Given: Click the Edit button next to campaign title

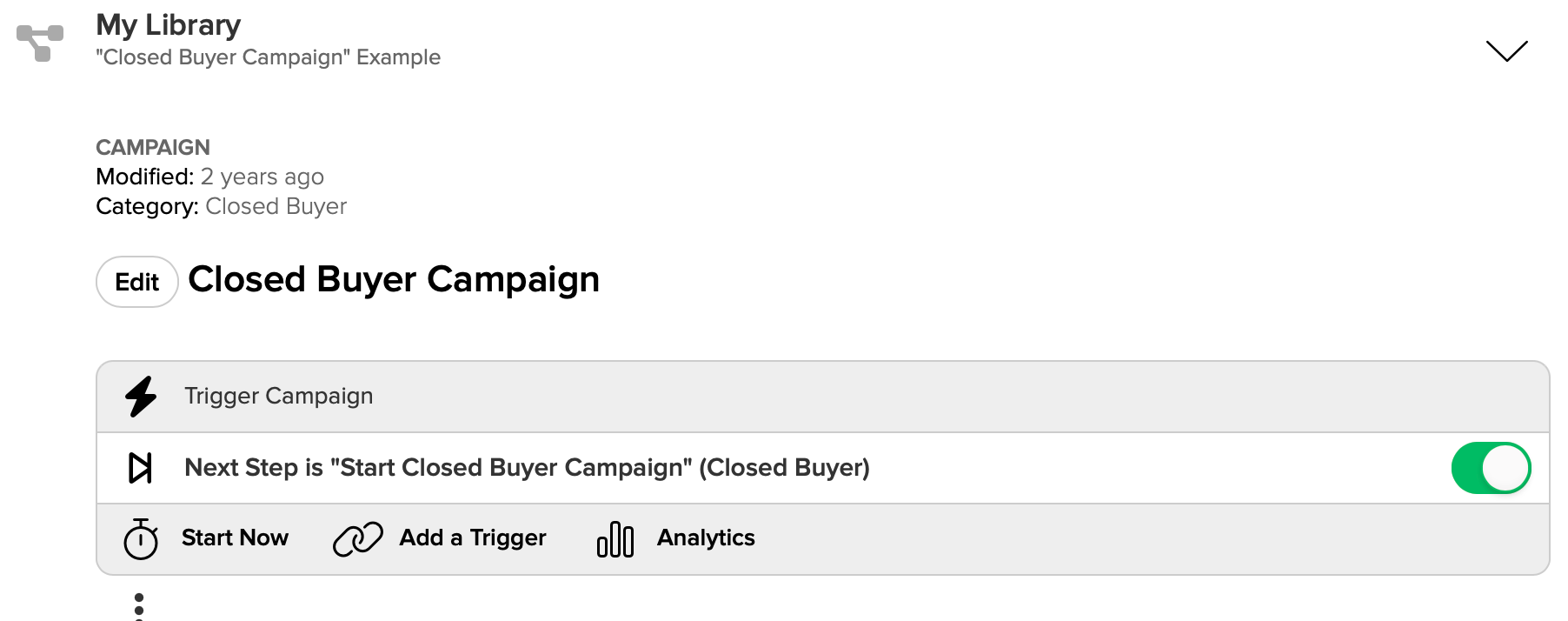Looking at the screenshot, I should click(137, 282).
